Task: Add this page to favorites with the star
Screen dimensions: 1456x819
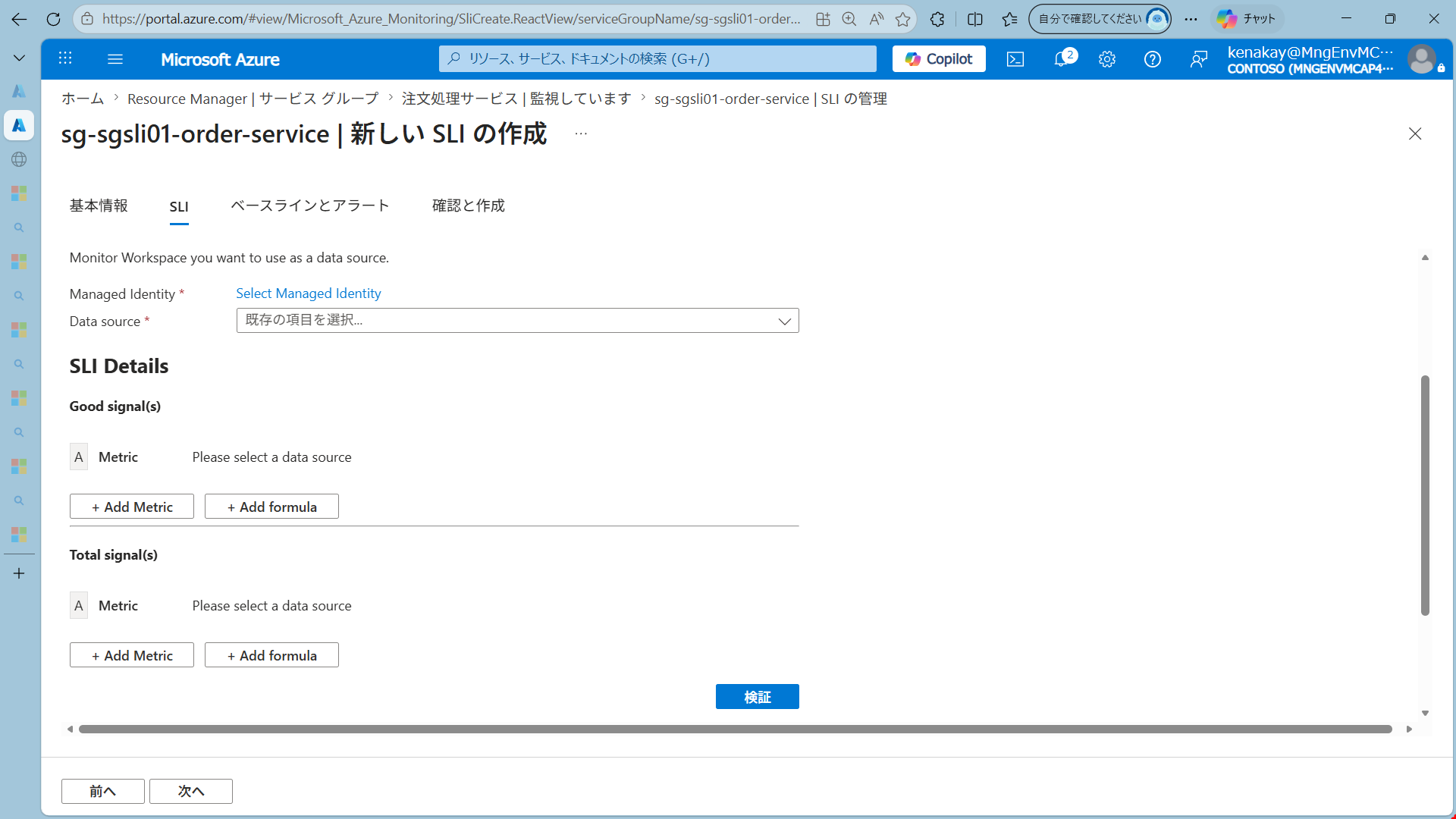Action: click(x=902, y=19)
